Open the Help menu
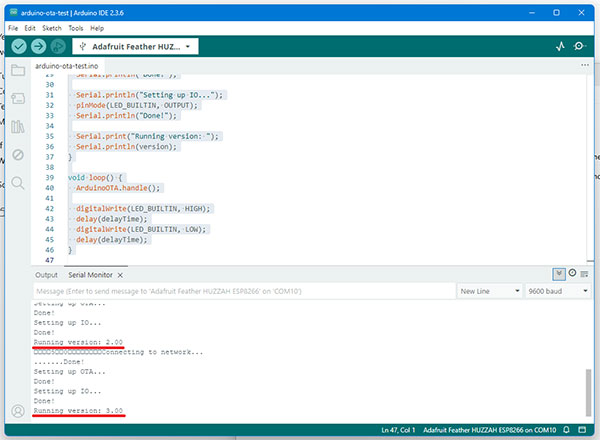This screenshot has height=440, width=600. click(97, 28)
